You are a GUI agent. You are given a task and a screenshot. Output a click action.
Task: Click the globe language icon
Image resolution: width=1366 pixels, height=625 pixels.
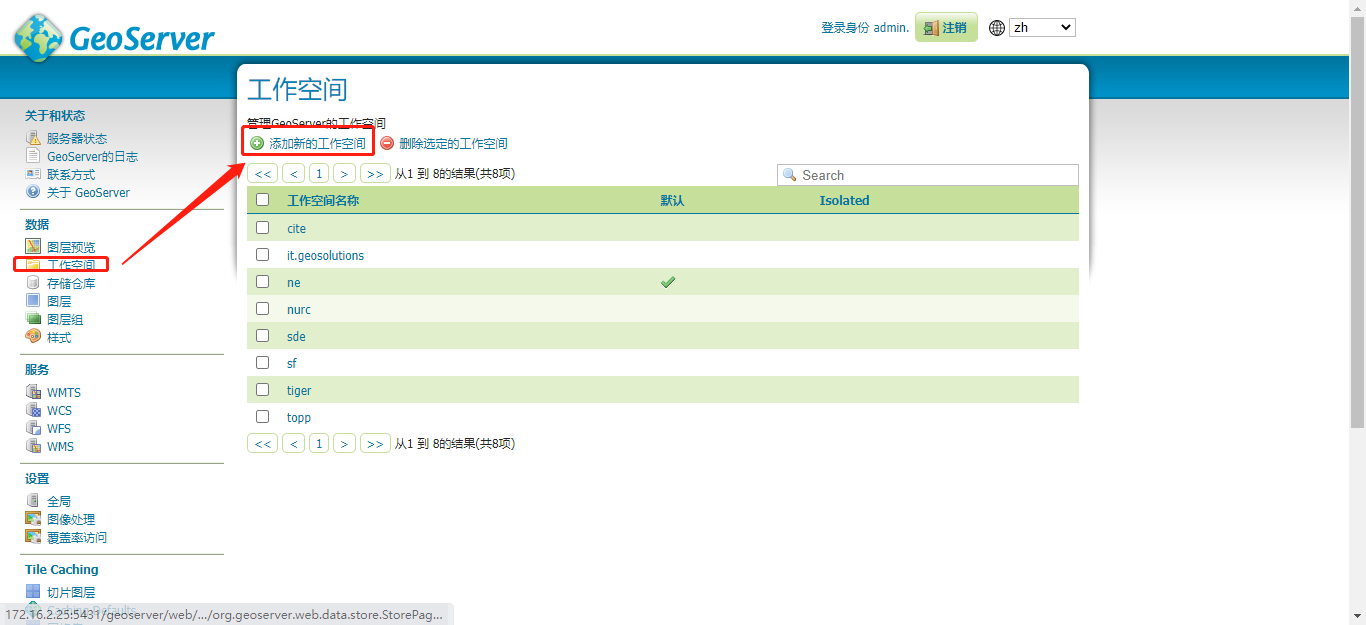pos(997,28)
